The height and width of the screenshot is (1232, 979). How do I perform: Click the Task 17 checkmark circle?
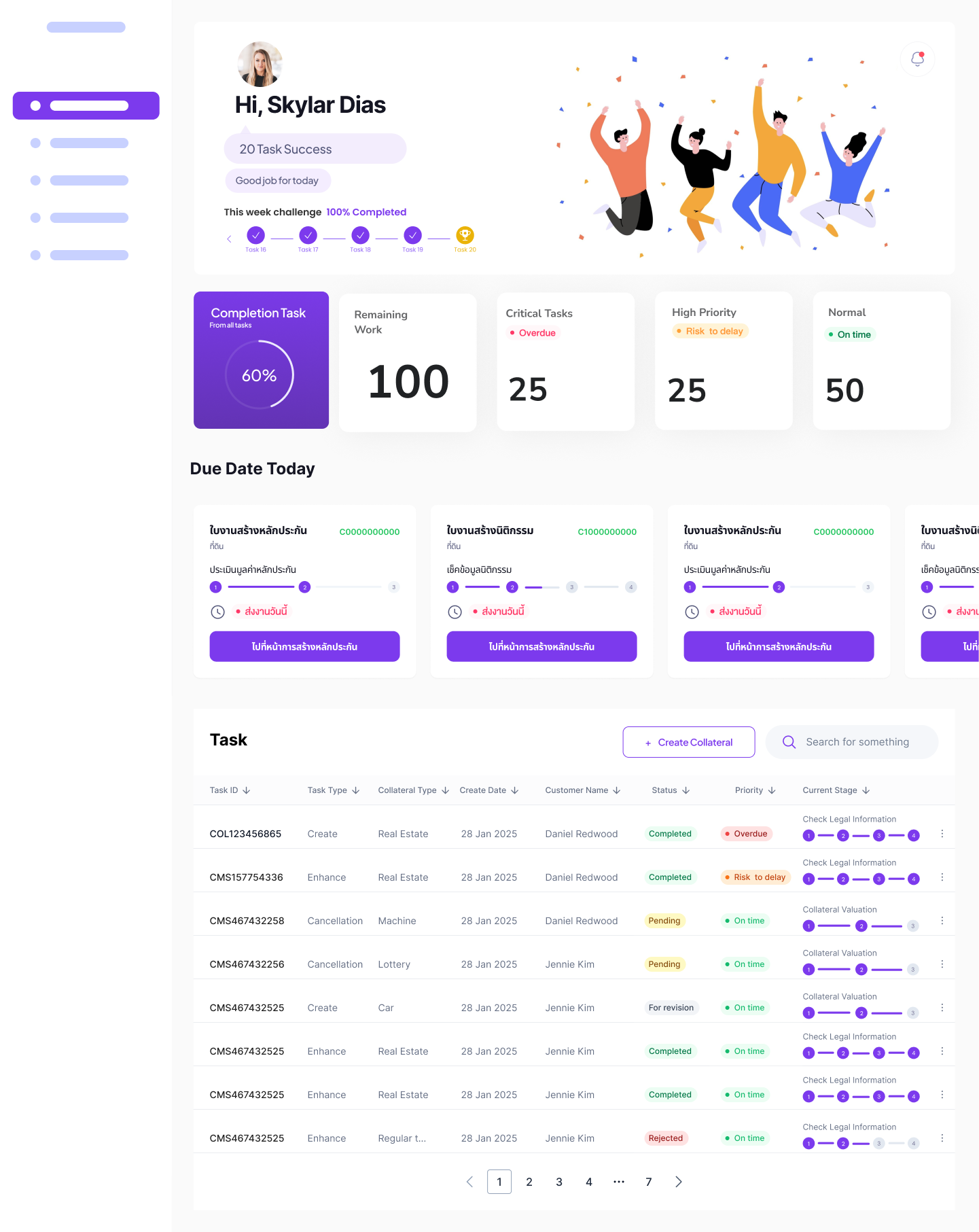[x=308, y=235]
